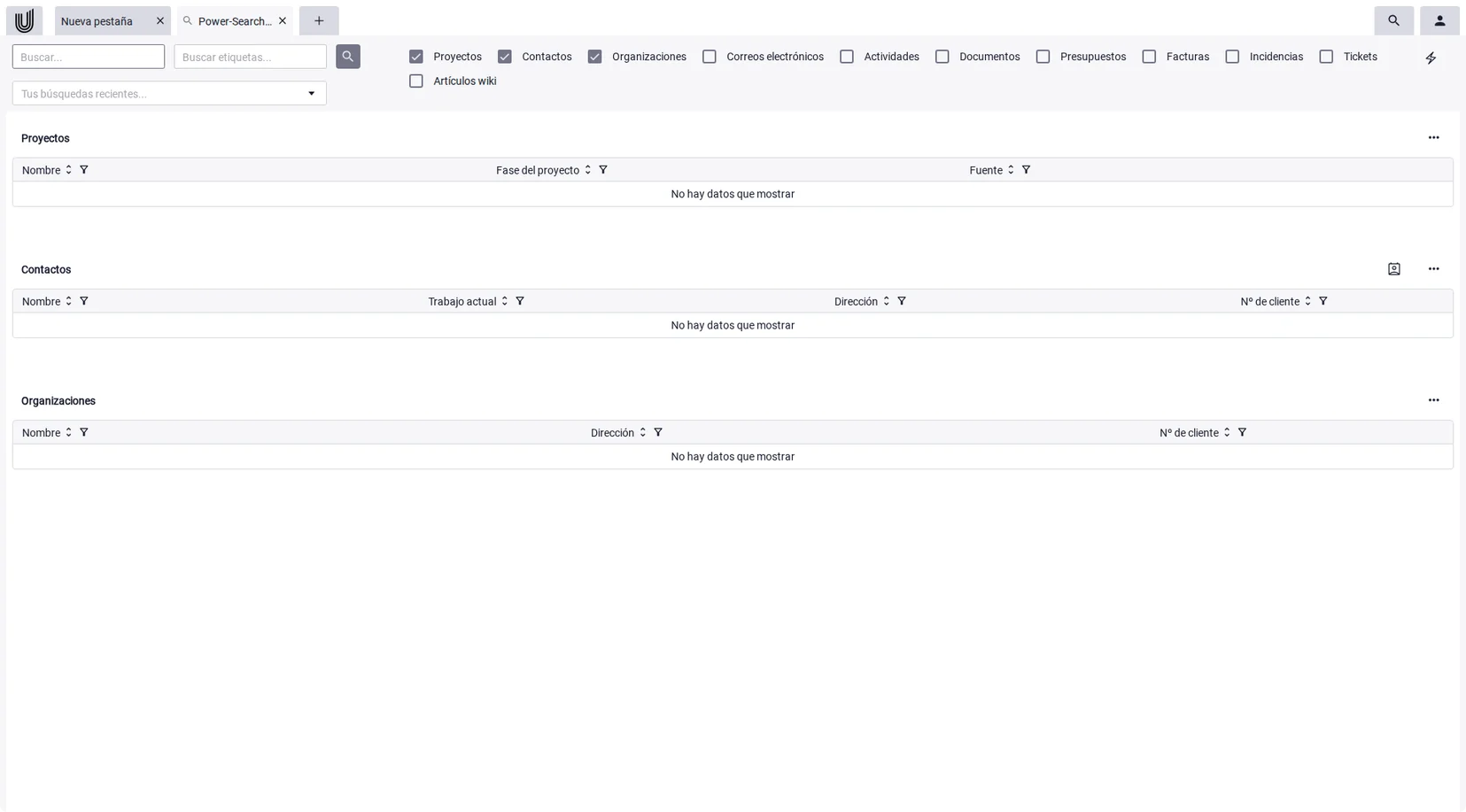1466x812 pixels.
Task: Click the app logo icon
Action: tap(24, 20)
